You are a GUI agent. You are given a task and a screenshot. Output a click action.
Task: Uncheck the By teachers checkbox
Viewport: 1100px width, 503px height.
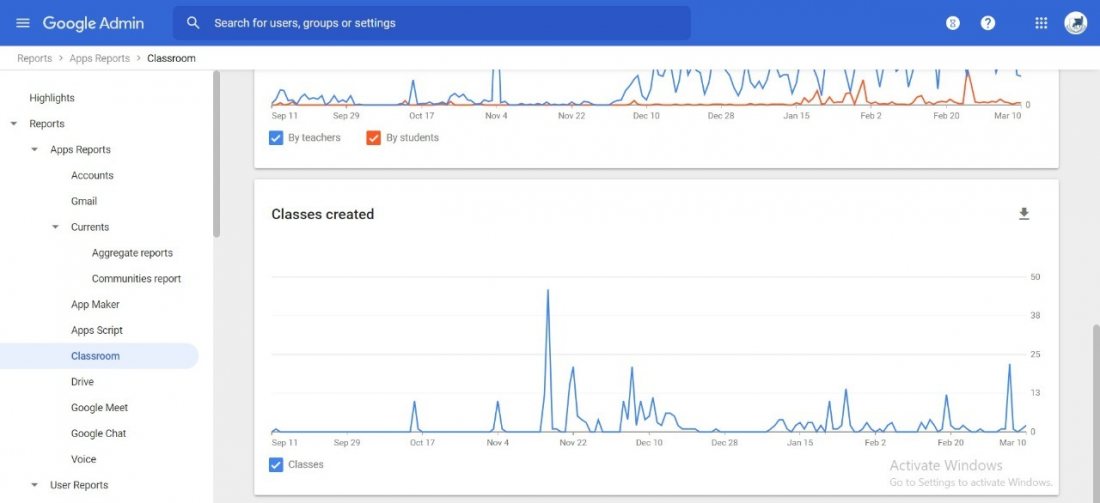[x=276, y=138]
